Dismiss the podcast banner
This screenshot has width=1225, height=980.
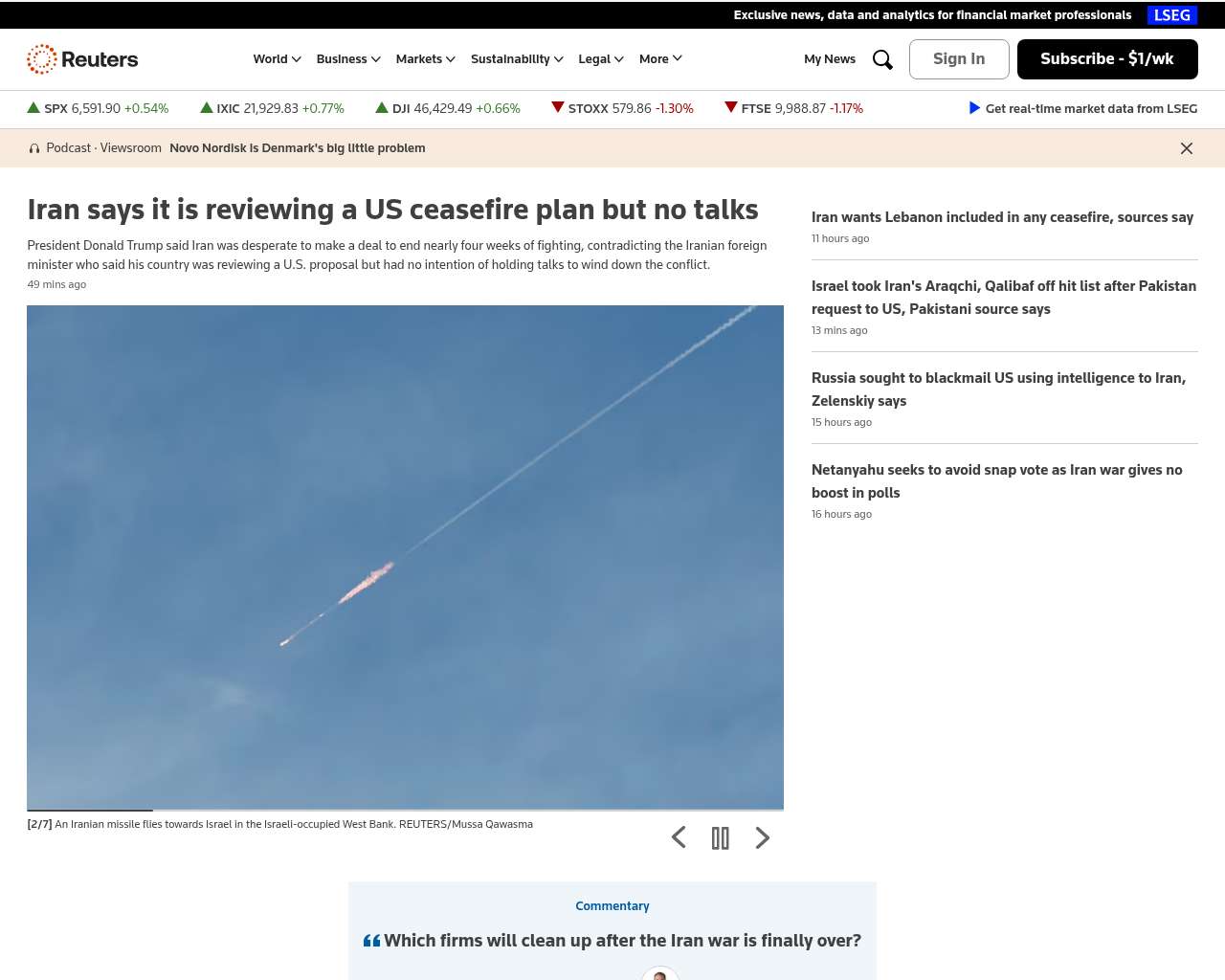pos(1187,148)
